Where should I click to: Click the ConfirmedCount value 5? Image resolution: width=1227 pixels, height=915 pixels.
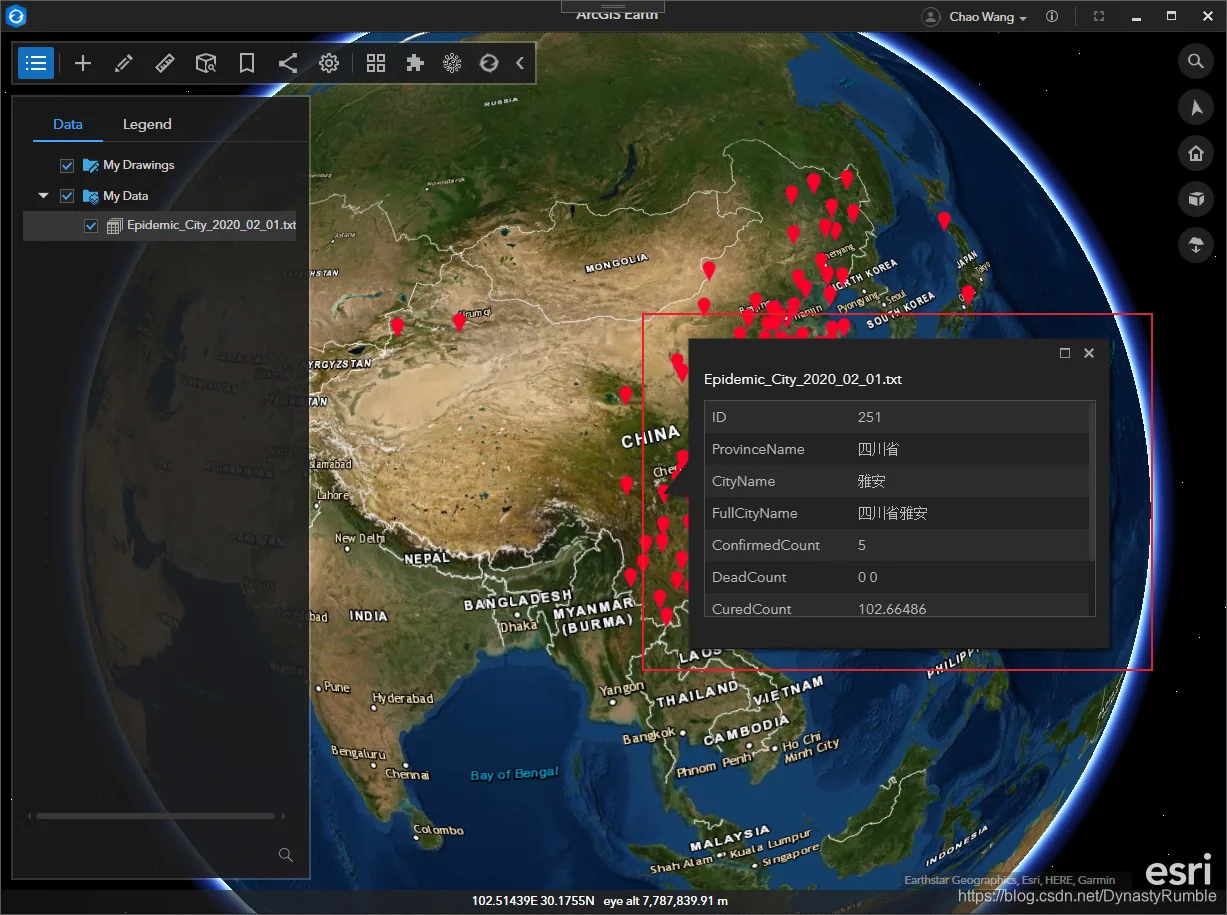tap(862, 545)
